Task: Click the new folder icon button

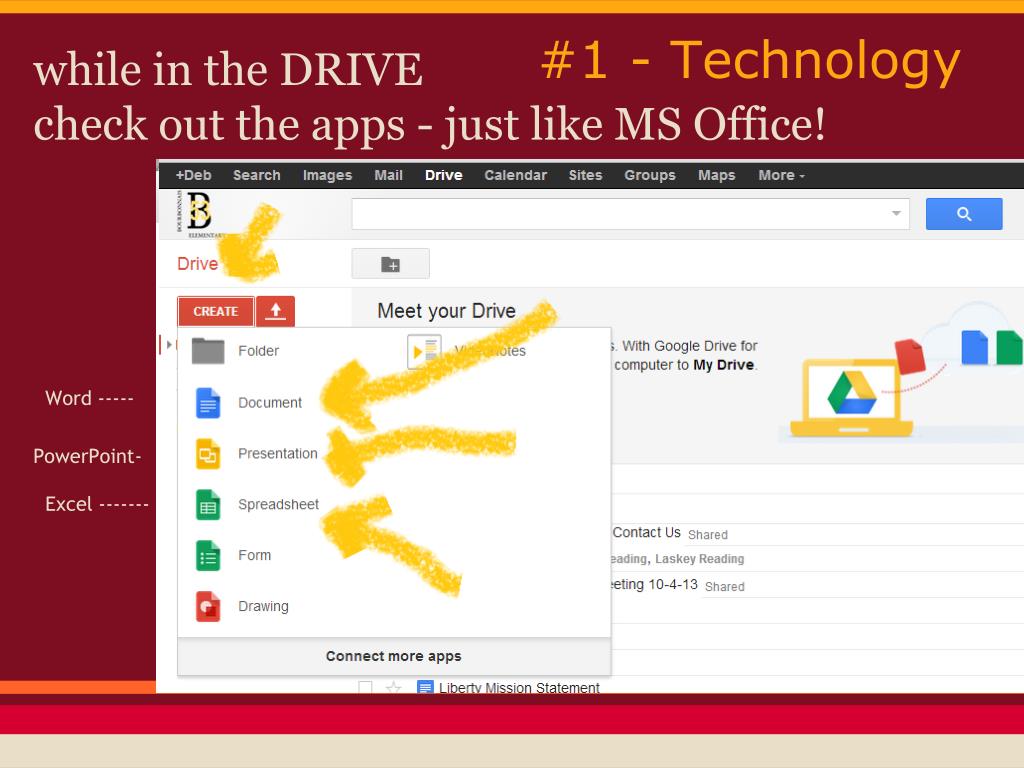Action: 391,264
